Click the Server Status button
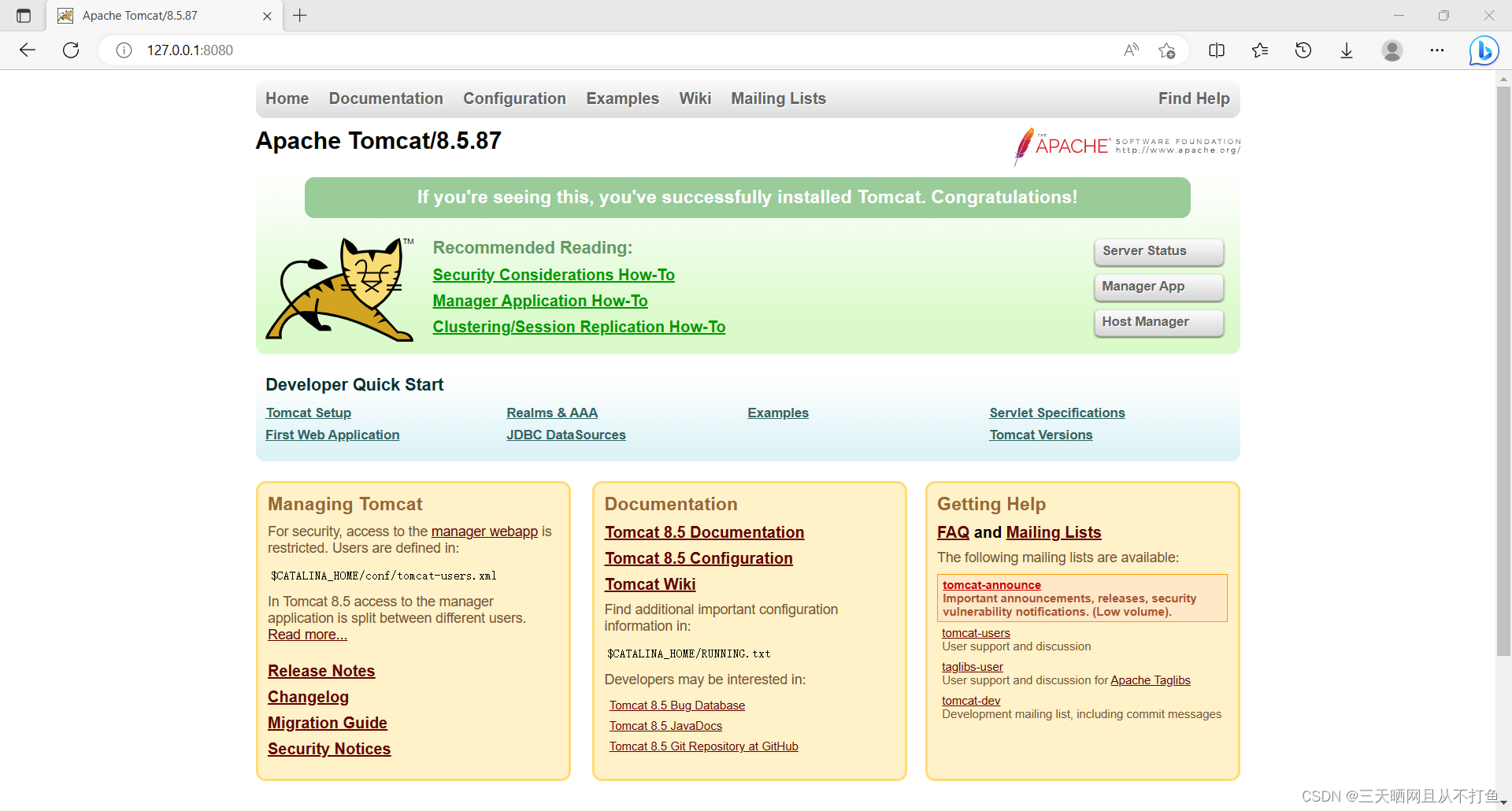Viewport: 1512px width, 811px height. coord(1158,251)
